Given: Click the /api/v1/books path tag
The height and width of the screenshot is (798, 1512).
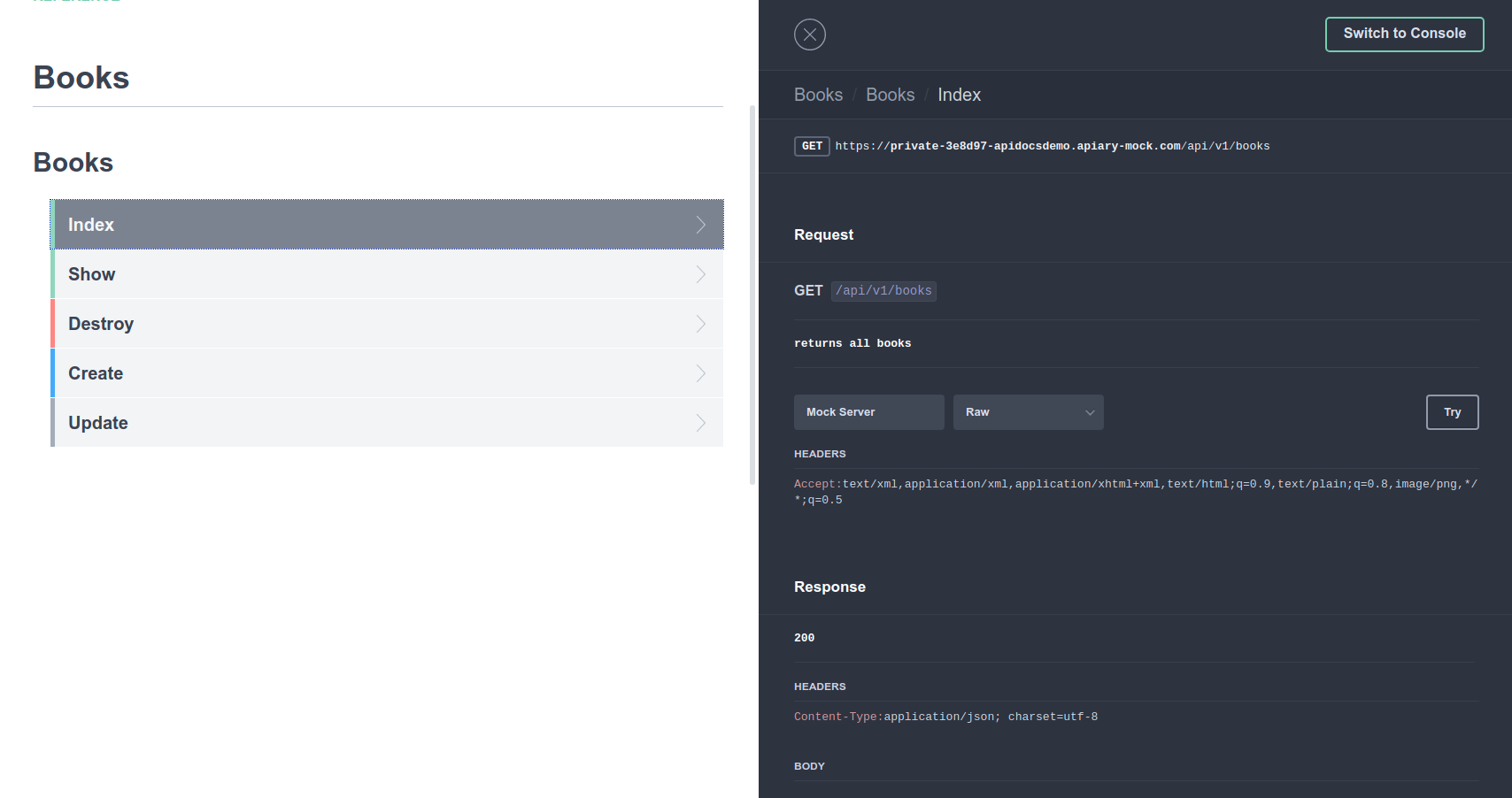Looking at the screenshot, I should [883, 291].
